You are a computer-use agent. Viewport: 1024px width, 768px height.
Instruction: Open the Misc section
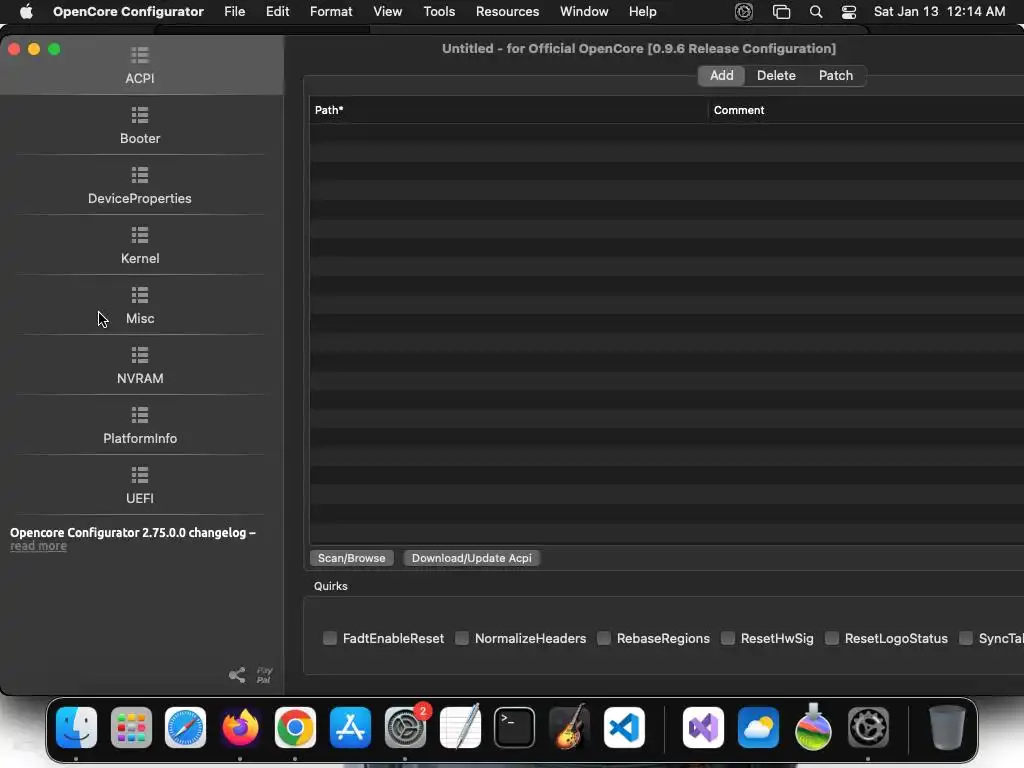click(140, 306)
